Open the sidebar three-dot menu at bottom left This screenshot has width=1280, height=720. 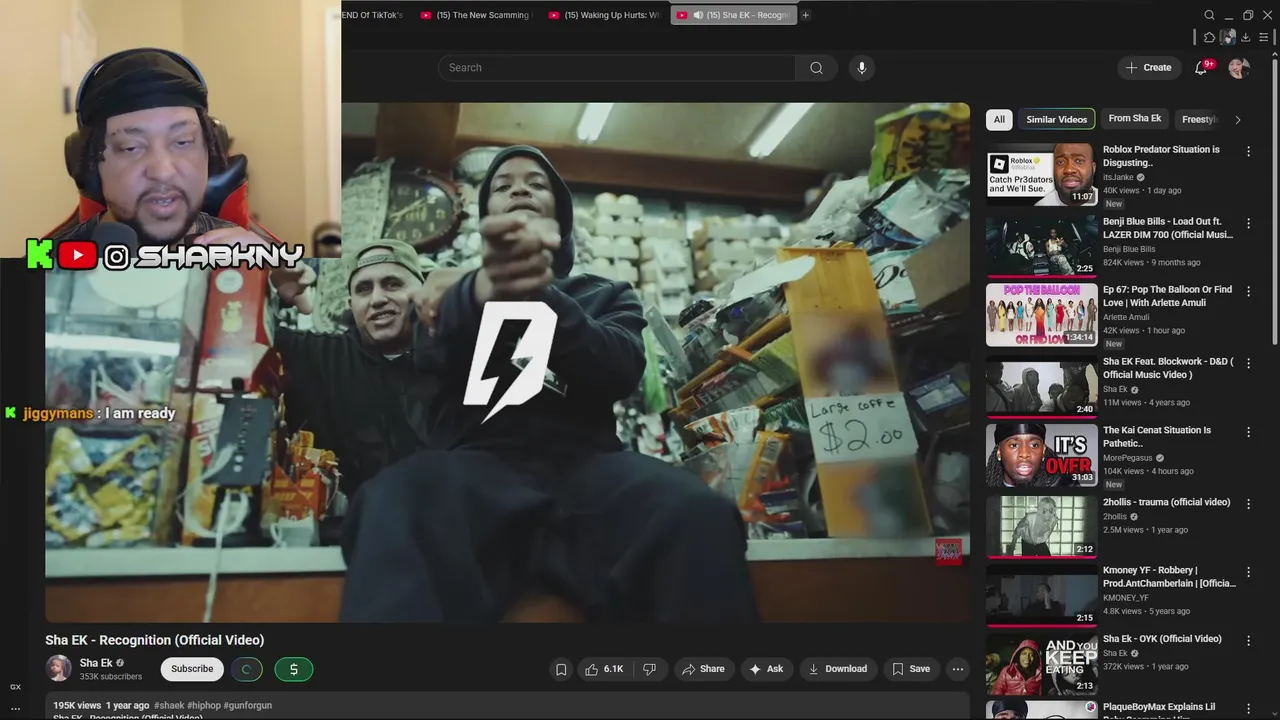[15, 708]
